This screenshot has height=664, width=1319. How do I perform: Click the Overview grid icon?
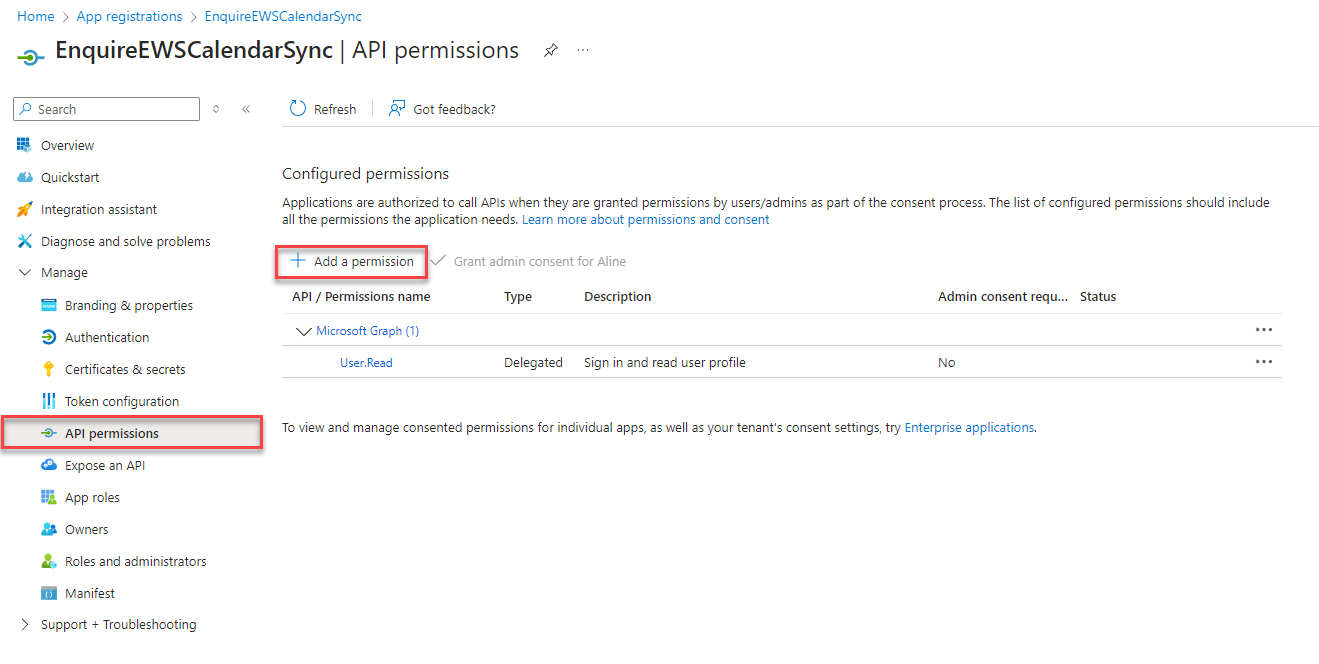click(25, 145)
